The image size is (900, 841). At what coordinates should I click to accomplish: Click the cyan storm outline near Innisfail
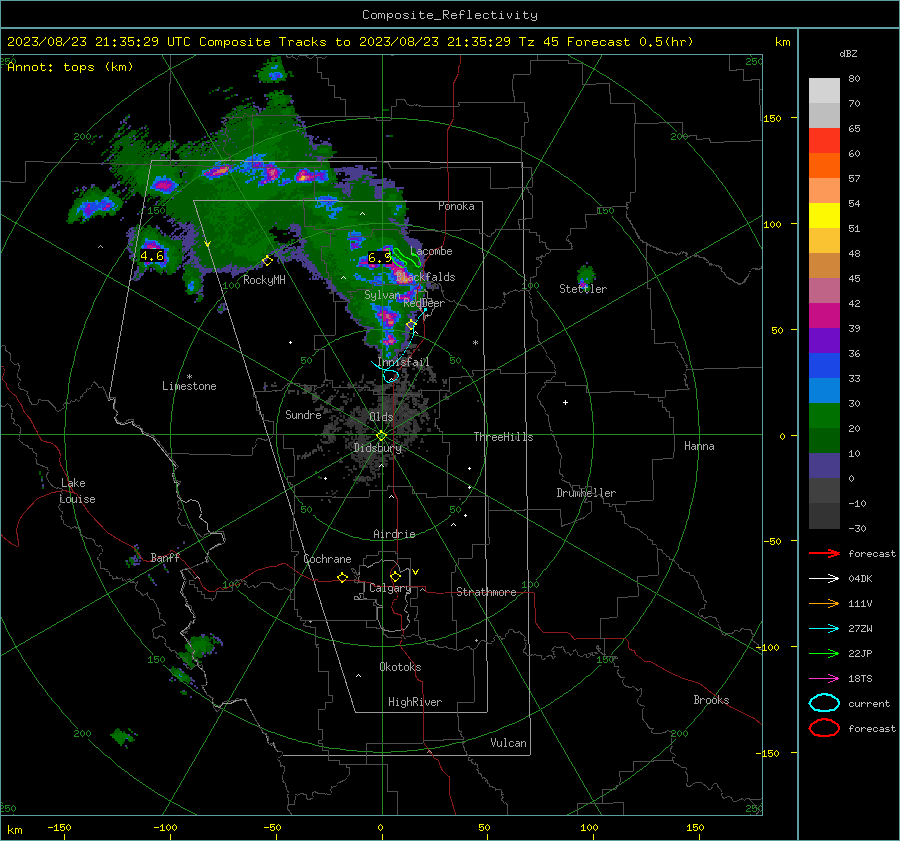pos(390,376)
